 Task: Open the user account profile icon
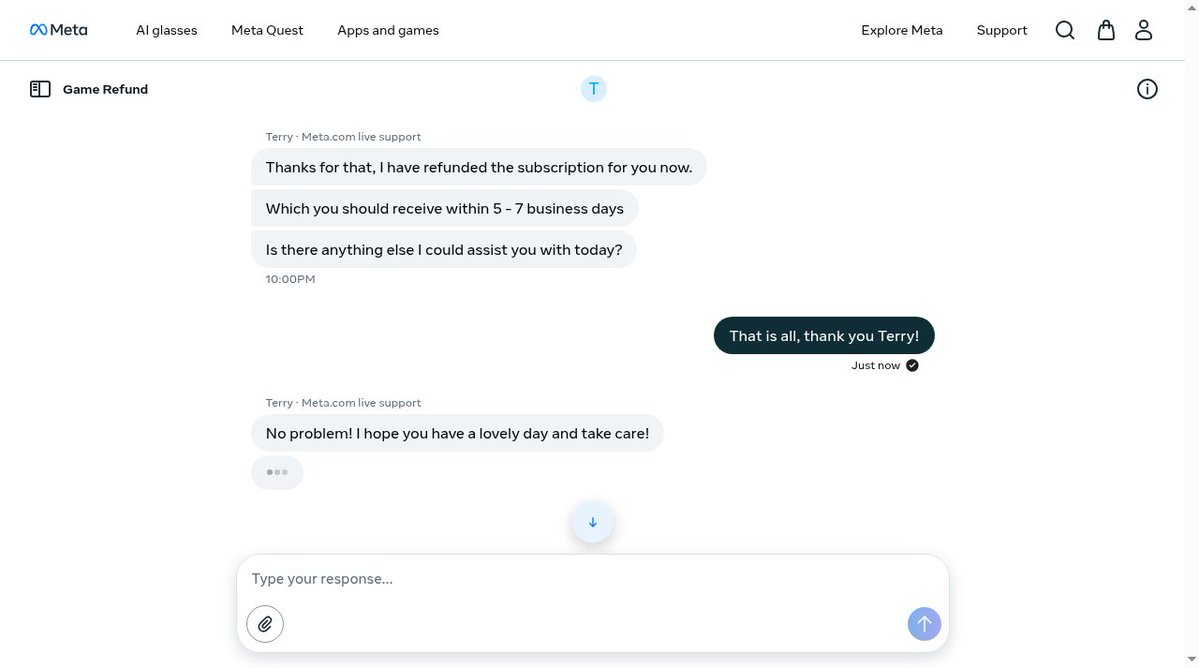coord(1143,30)
